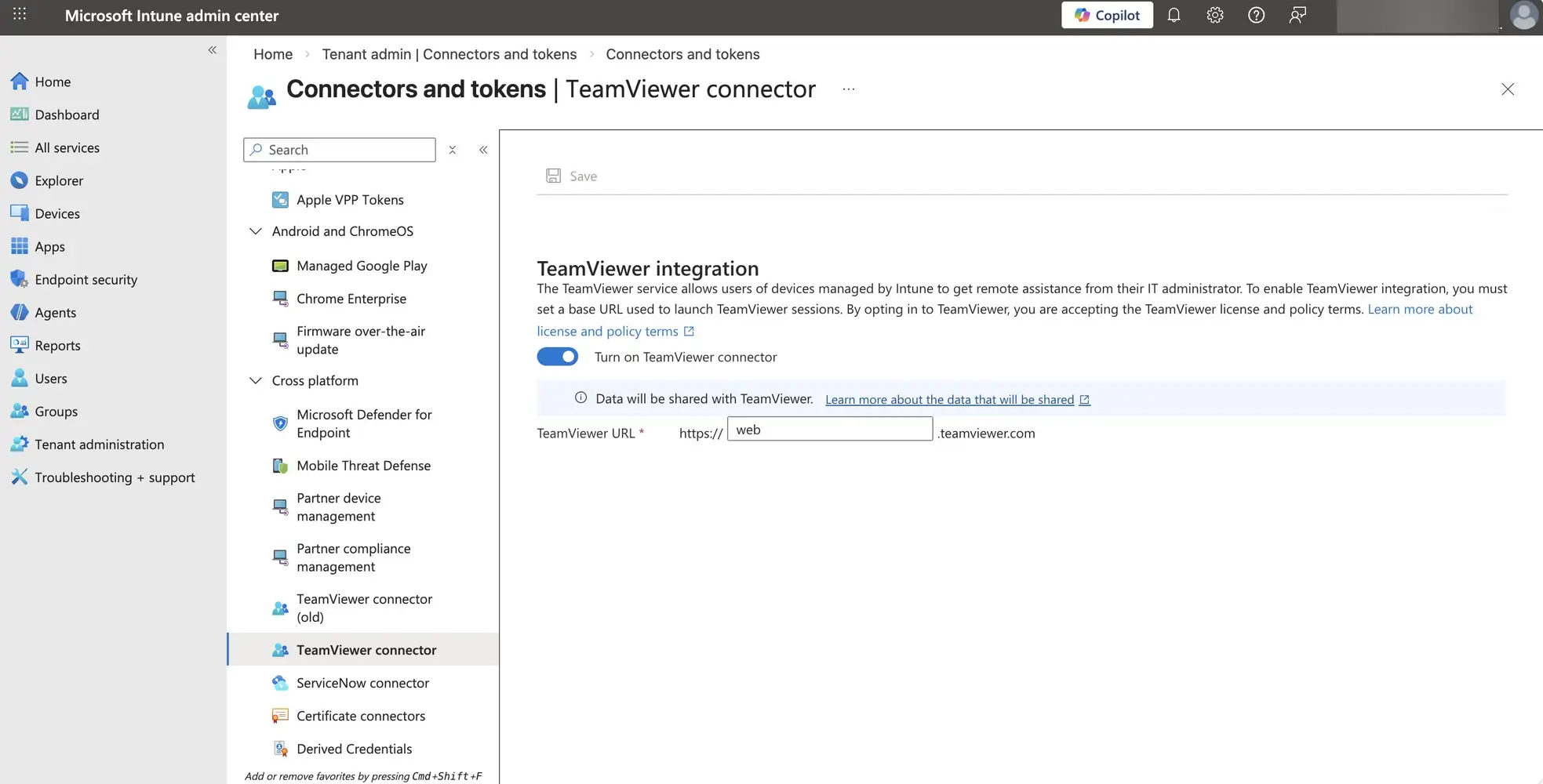Click the Agents icon in sidebar
Image resolution: width=1543 pixels, height=784 pixels.
point(19,312)
